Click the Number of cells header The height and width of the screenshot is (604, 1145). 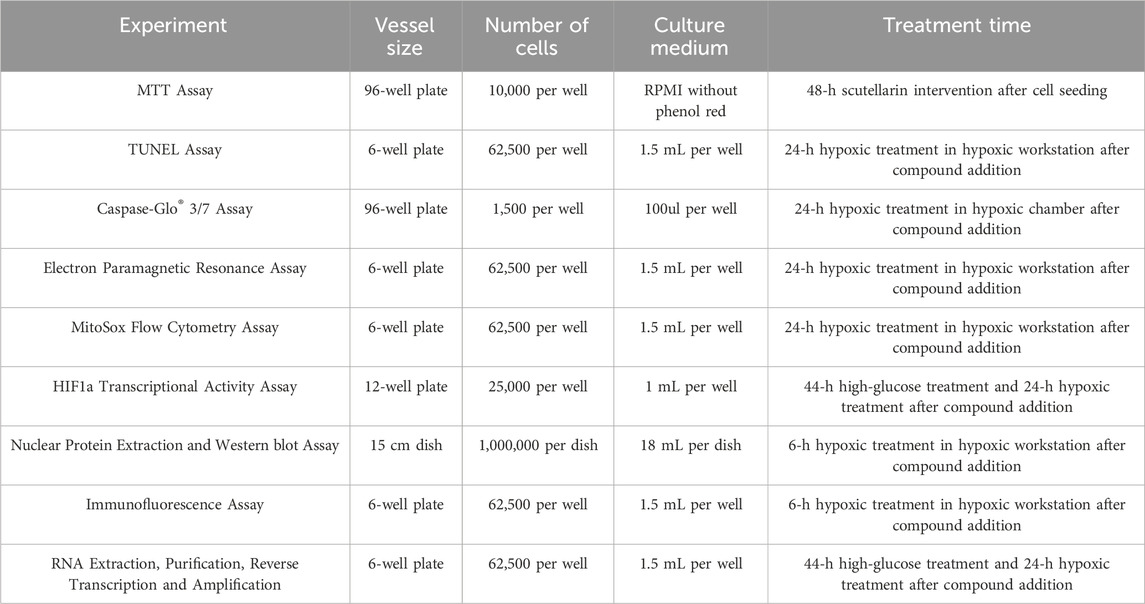click(x=537, y=35)
